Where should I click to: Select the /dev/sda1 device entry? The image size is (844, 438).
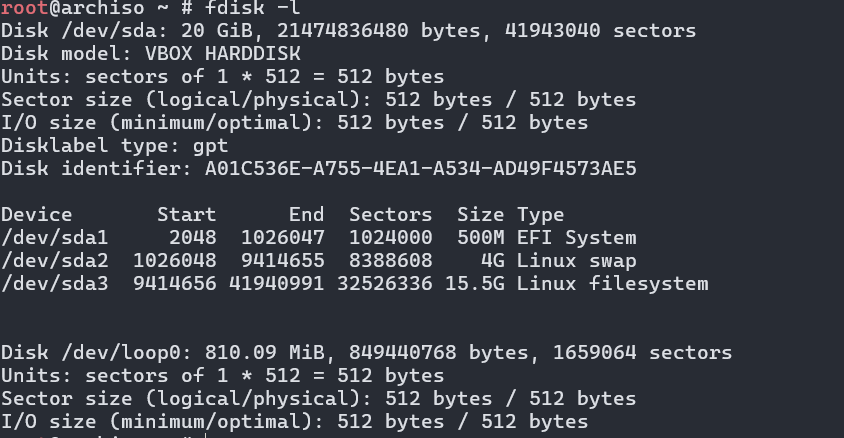(x=54, y=237)
